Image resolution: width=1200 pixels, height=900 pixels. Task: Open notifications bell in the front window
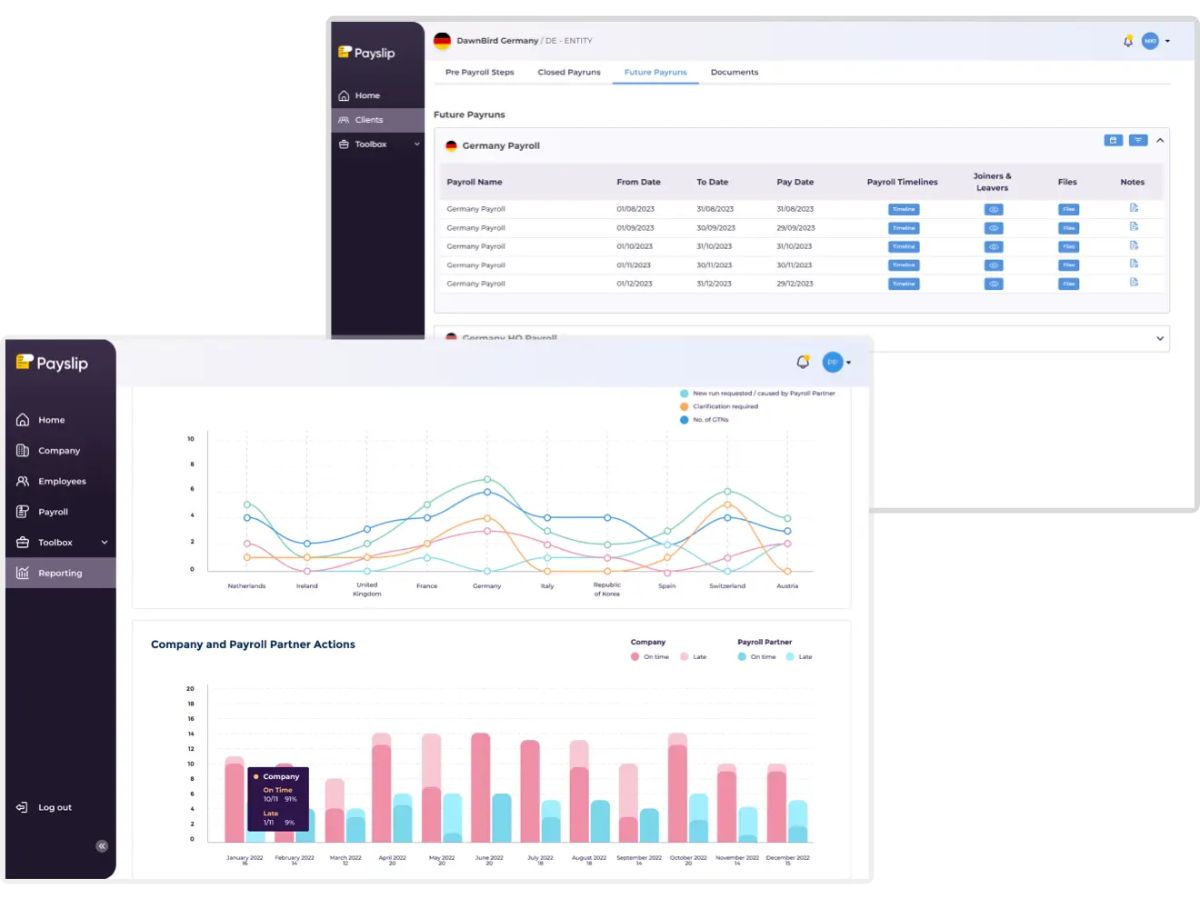(802, 362)
